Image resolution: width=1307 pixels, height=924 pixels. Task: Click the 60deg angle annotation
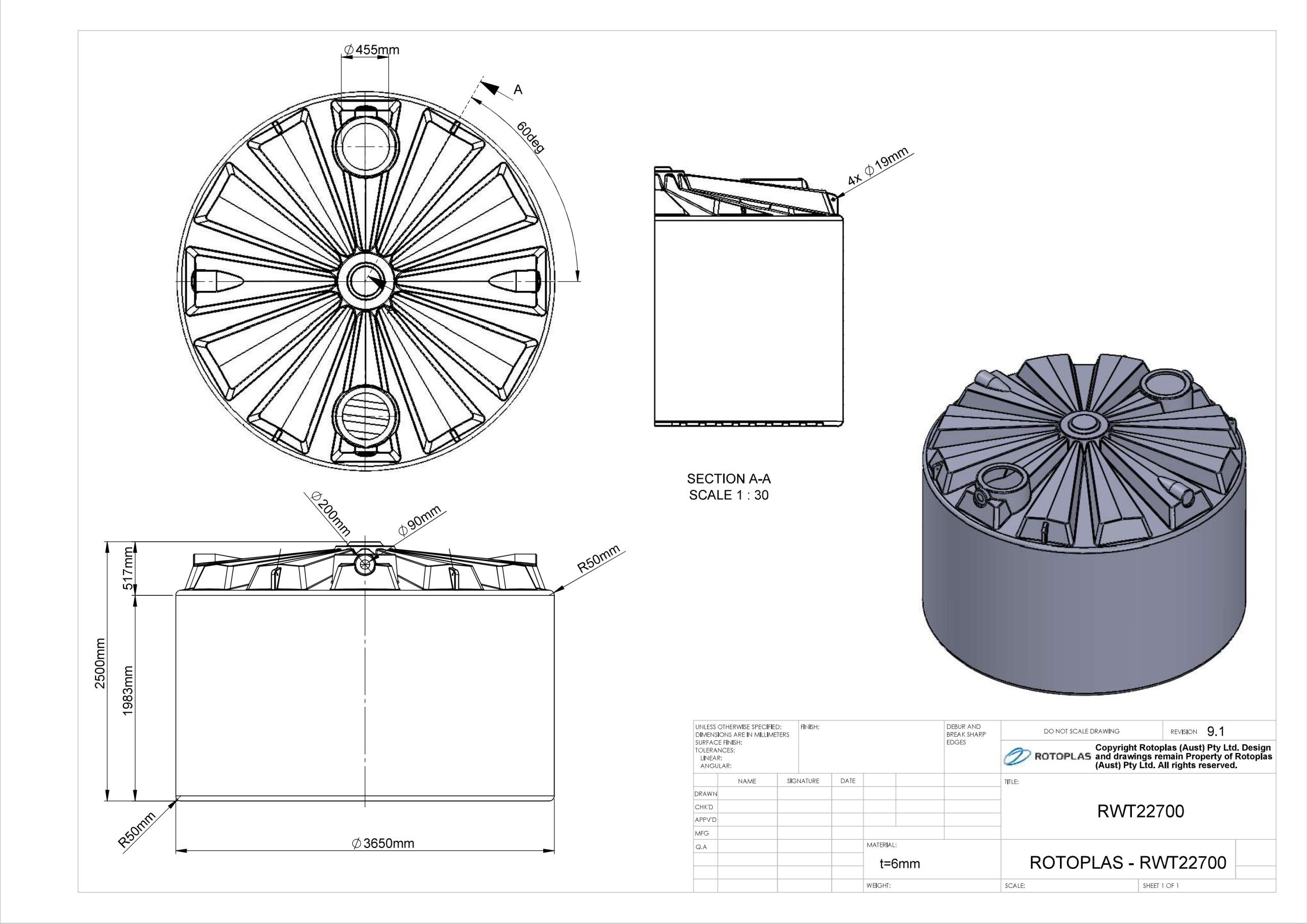click(531, 138)
